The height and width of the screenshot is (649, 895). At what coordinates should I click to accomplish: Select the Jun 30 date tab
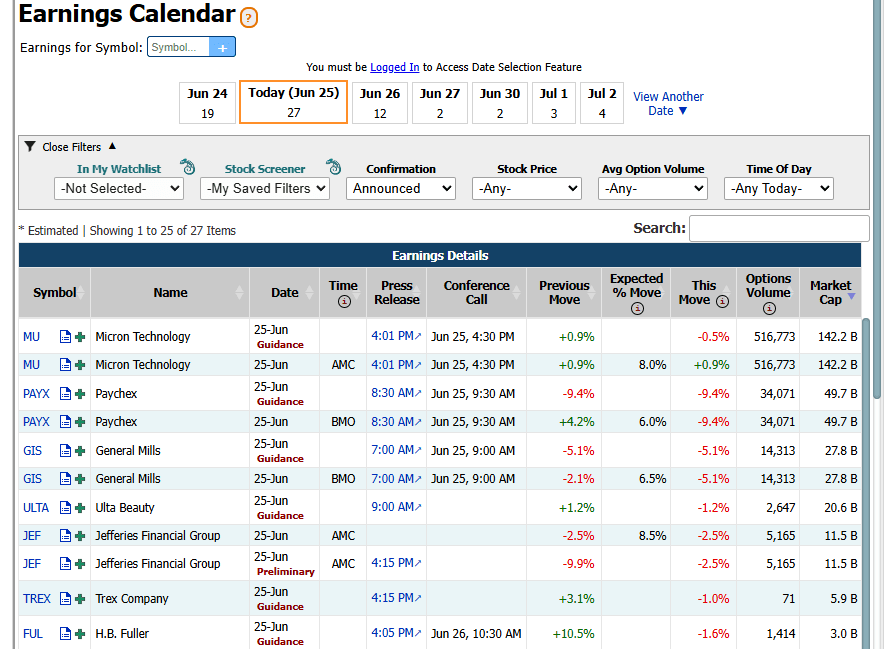click(x=499, y=103)
